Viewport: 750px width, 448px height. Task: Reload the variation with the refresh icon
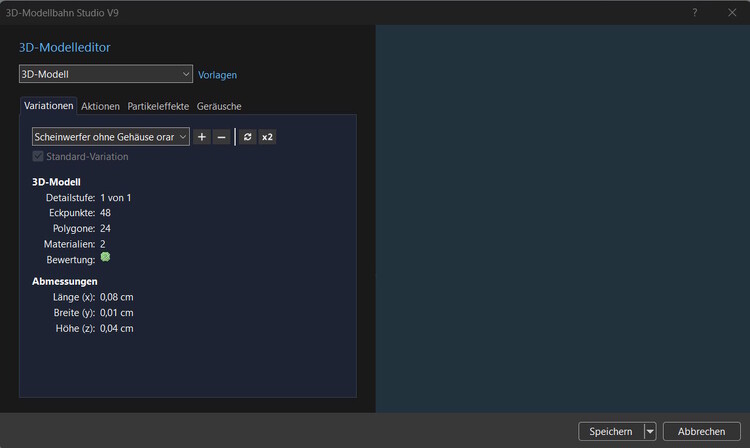247,137
